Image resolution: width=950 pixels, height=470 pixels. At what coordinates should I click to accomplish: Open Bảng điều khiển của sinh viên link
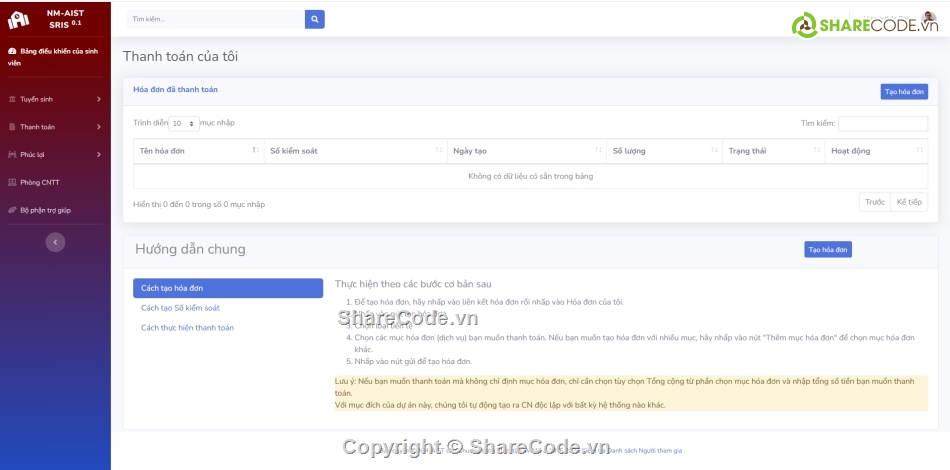[55, 56]
